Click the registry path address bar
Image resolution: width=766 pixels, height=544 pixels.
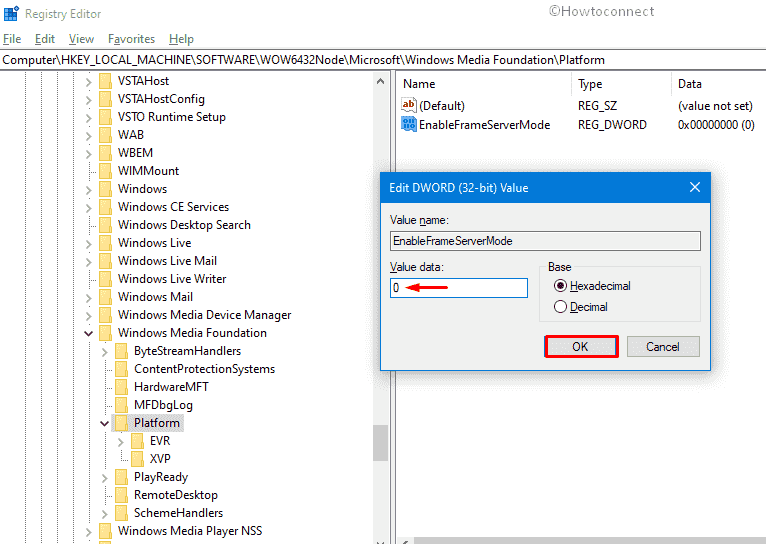[x=383, y=60]
